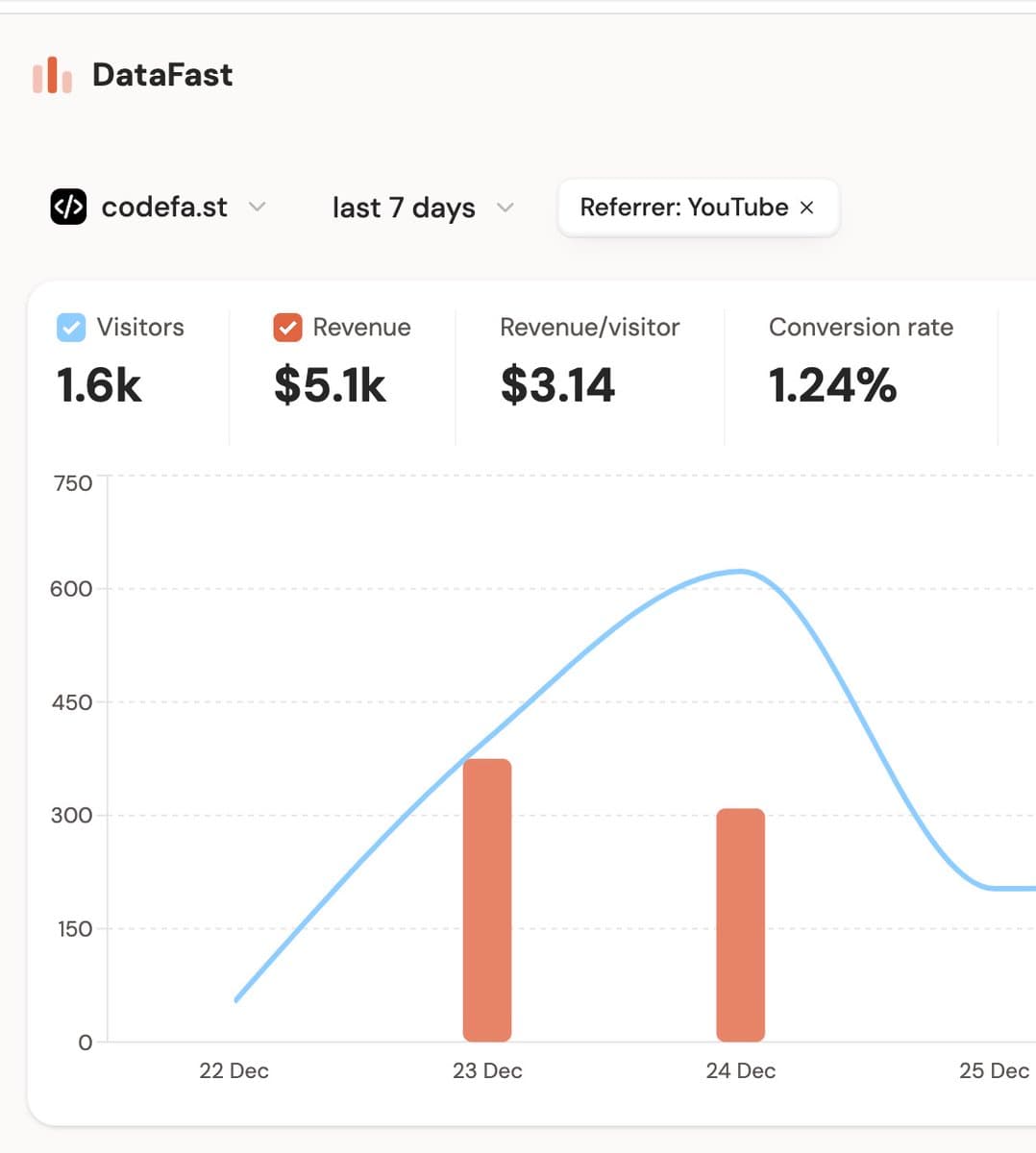Click the 750 y-axis label
Viewport: 1036px width, 1153px height.
[73, 483]
